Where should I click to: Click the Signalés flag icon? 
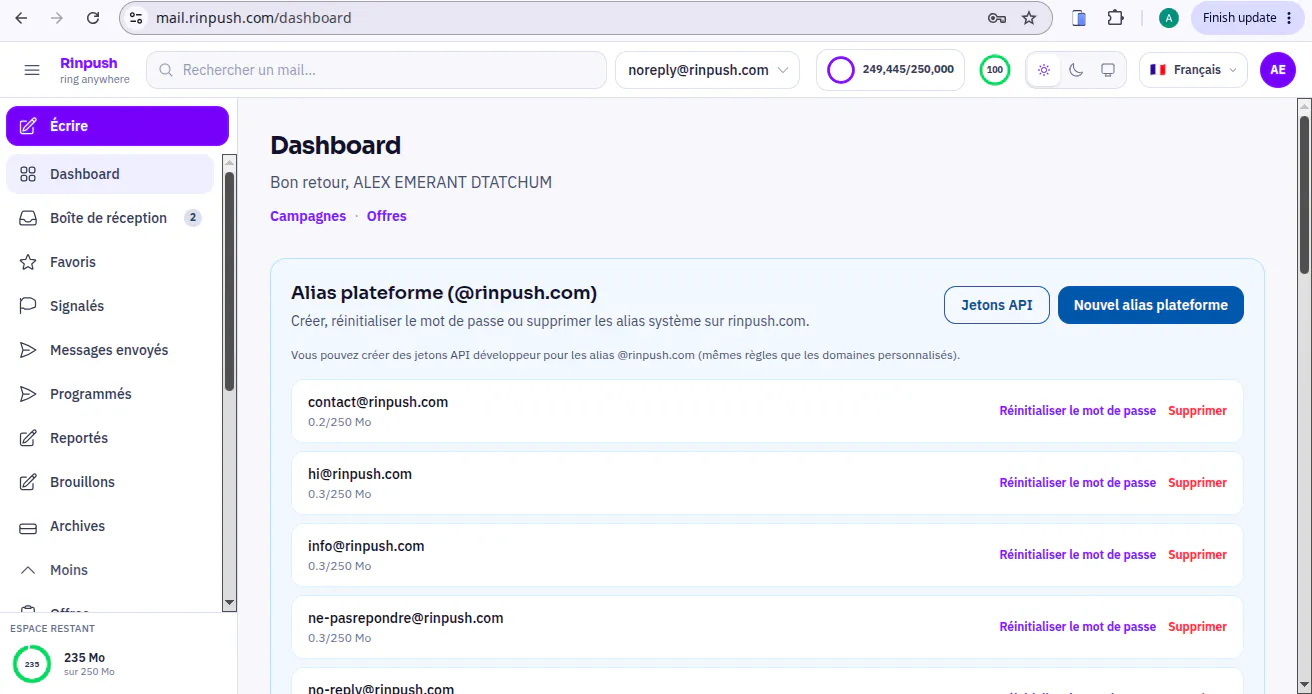click(29, 306)
